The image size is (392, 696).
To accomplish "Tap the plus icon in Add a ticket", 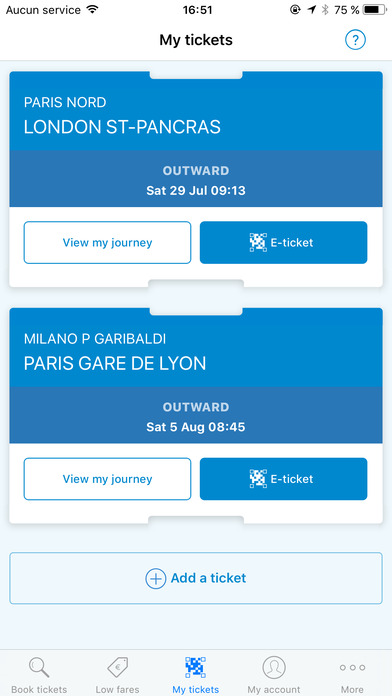I will click(155, 578).
